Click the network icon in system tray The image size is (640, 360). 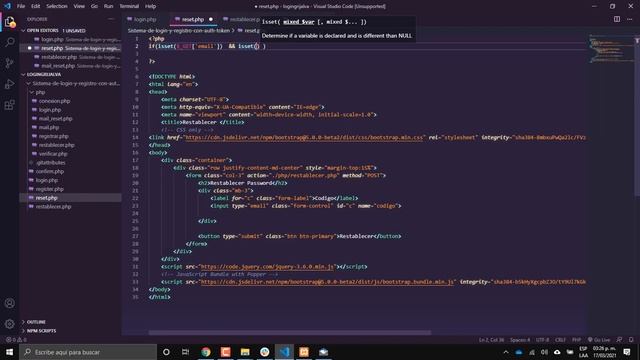coord(531,352)
